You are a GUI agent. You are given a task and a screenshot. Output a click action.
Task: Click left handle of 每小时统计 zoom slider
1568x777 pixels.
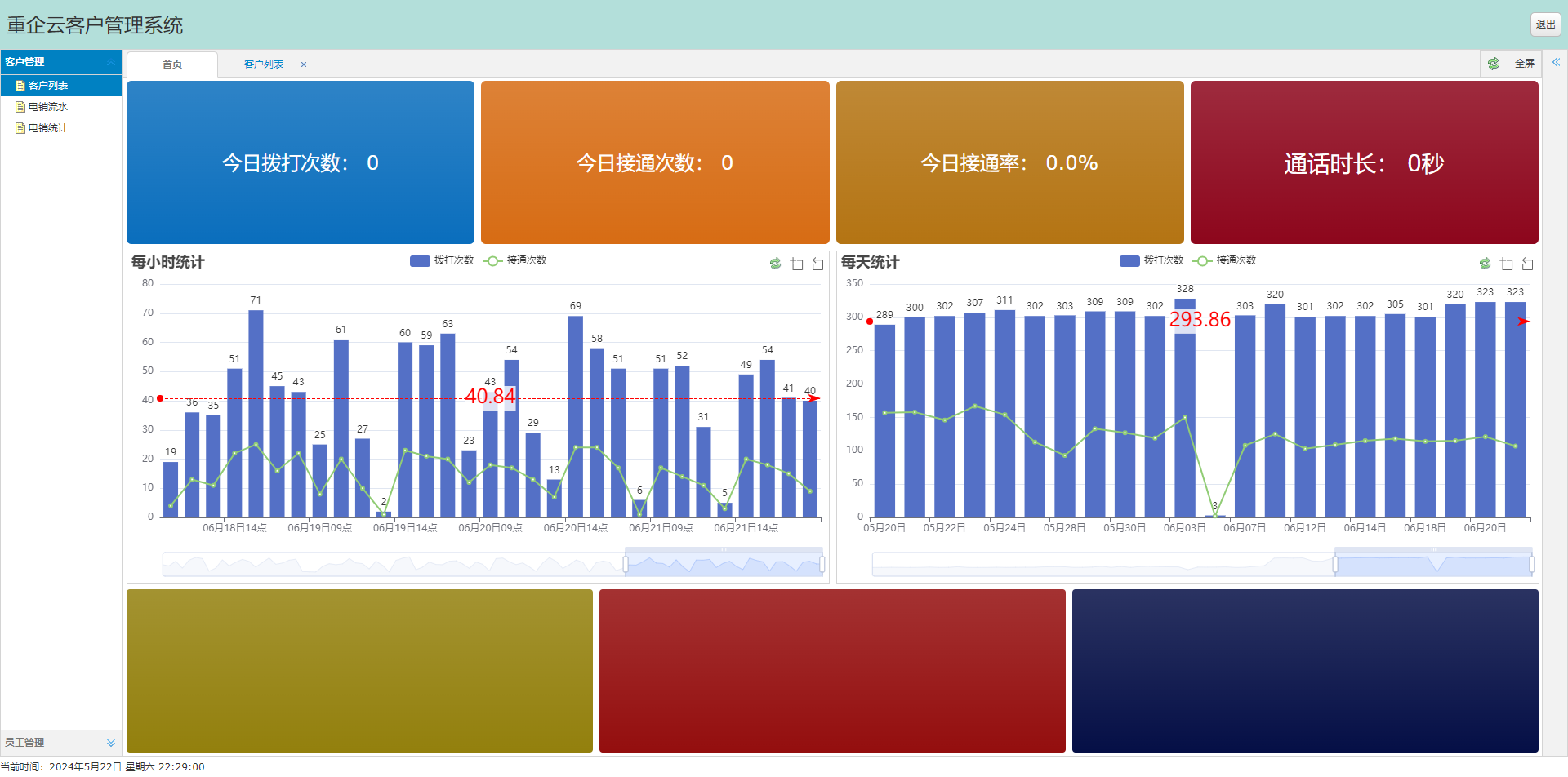coord(626,564)
